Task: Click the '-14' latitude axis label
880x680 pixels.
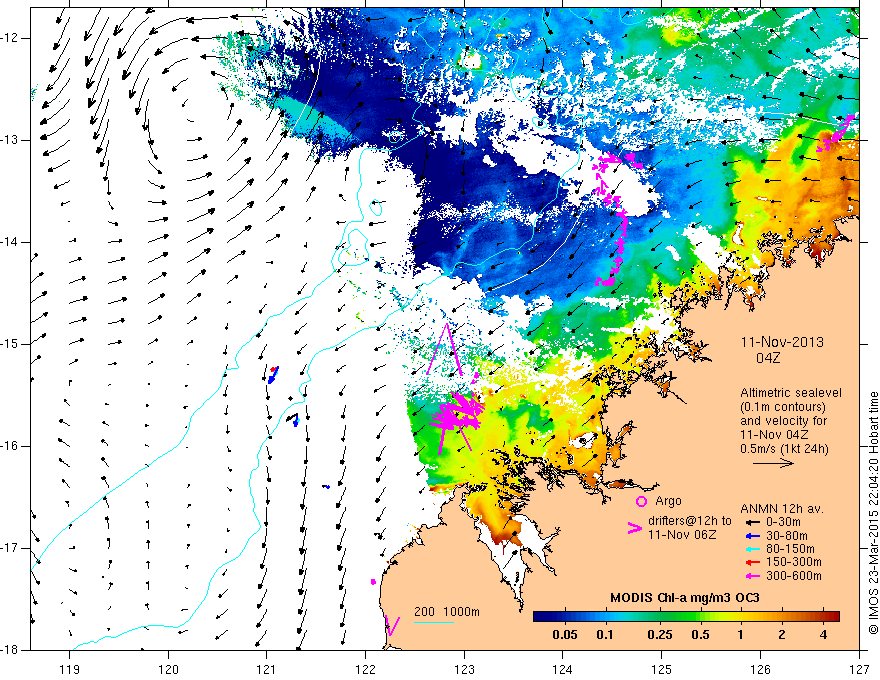Action: click(11, 242)
